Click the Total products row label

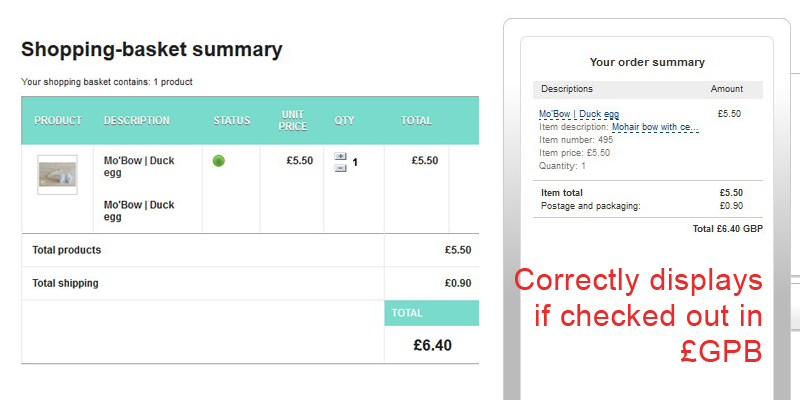[x=67, y=250]
